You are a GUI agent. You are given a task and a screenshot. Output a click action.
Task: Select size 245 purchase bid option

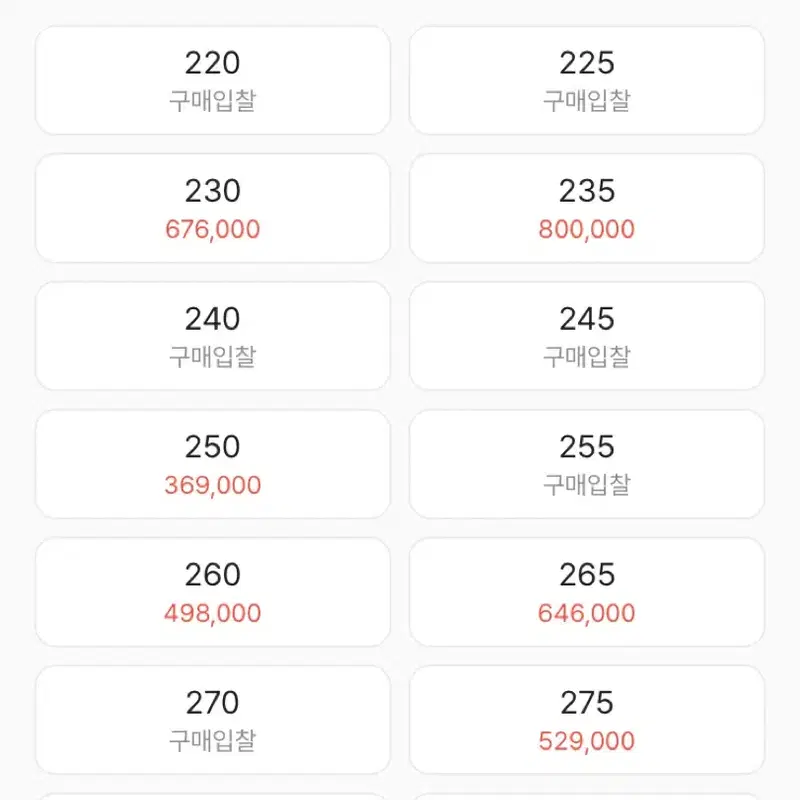click(x=587, y=336)
